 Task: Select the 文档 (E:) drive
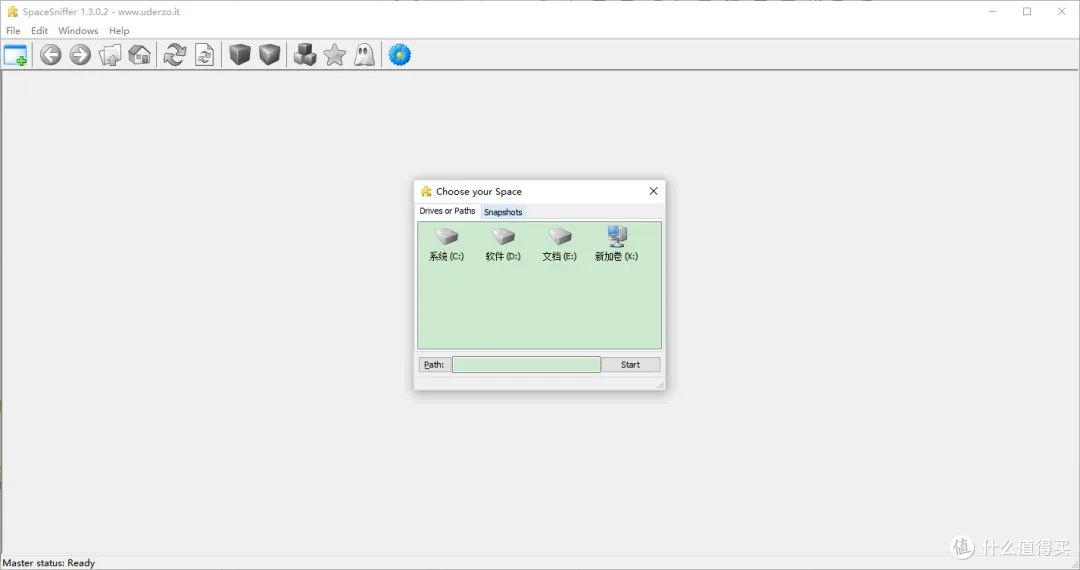(559, 245)
